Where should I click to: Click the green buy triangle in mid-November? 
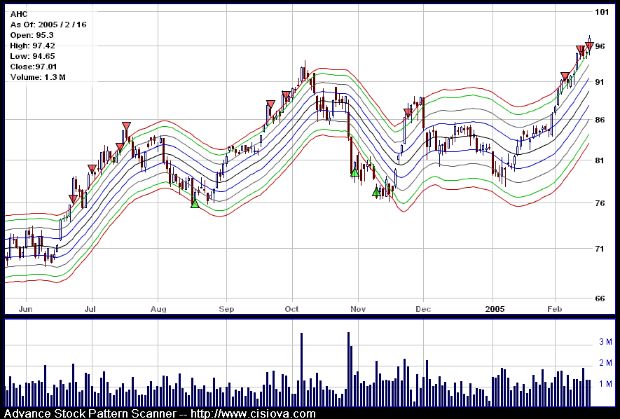376,192
